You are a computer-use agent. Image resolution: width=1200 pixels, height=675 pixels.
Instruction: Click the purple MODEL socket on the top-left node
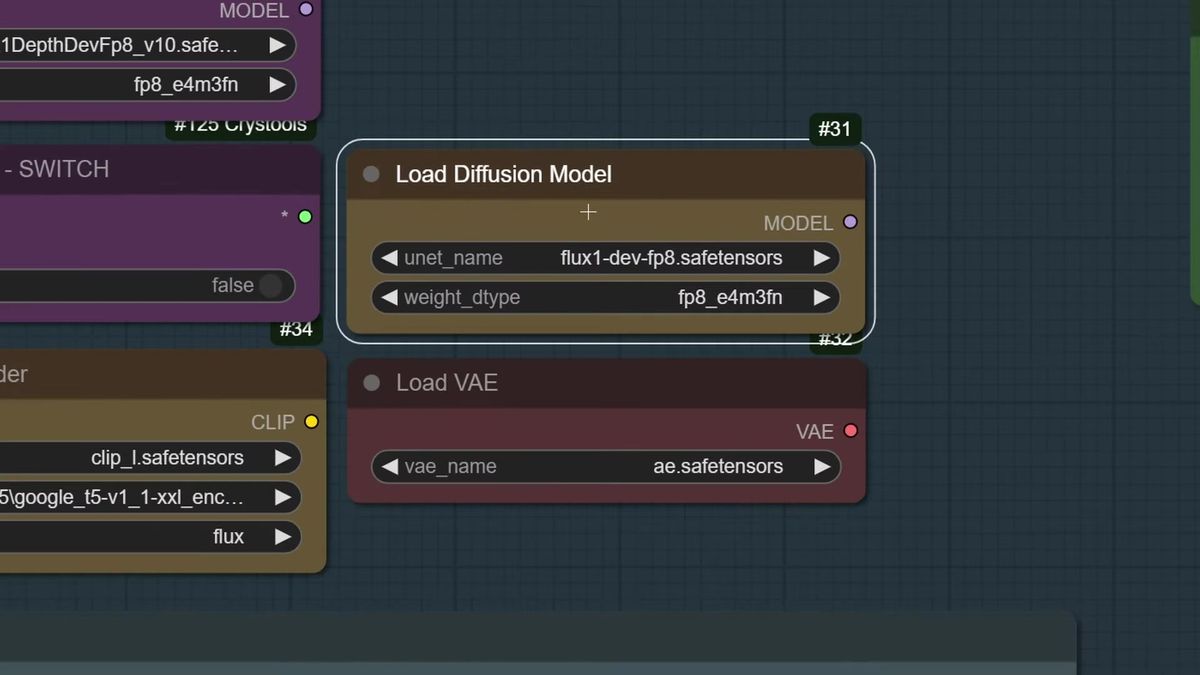pyautogui.click(x=306, y=9)
